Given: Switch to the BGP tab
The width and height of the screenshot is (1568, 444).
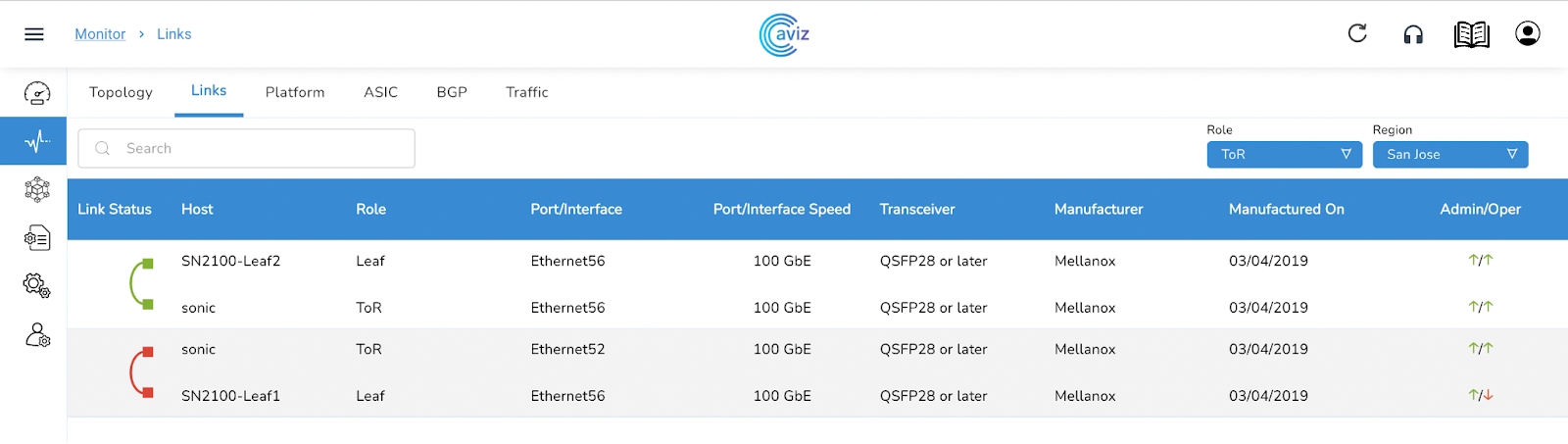Looking at the screenshot, I should tap(452, 92).
